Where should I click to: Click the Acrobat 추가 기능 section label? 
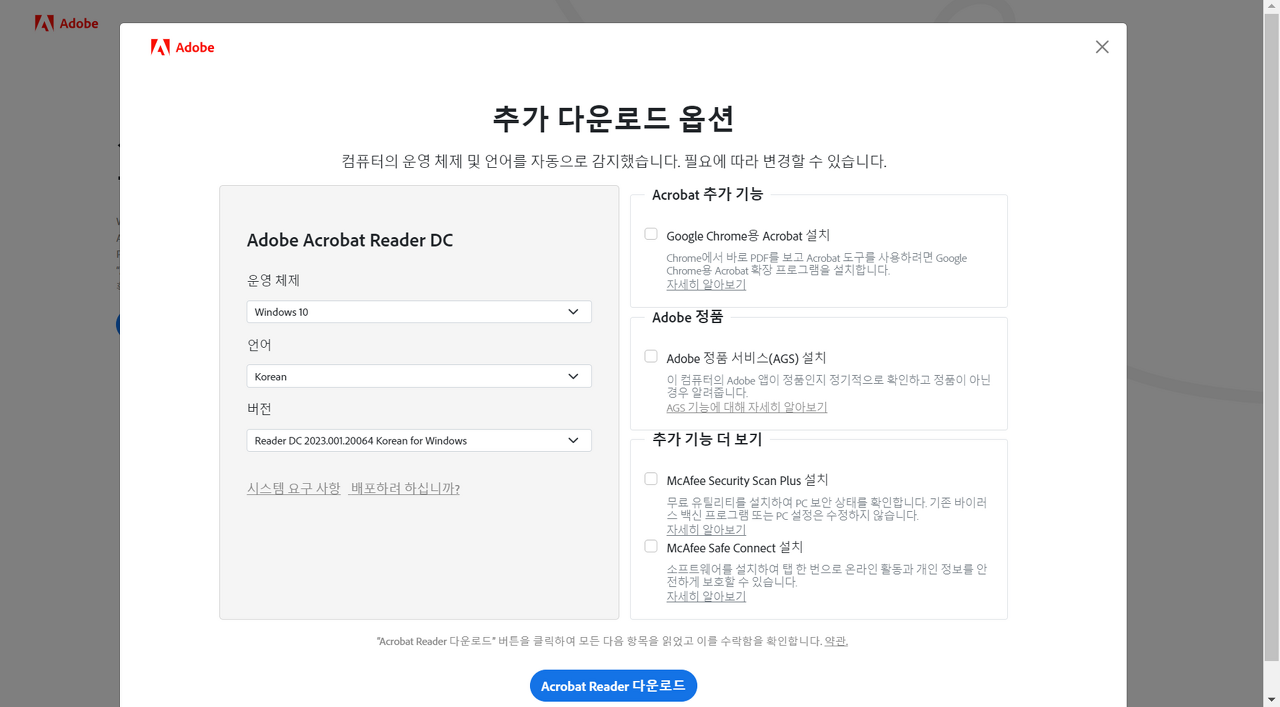[707, 195]
